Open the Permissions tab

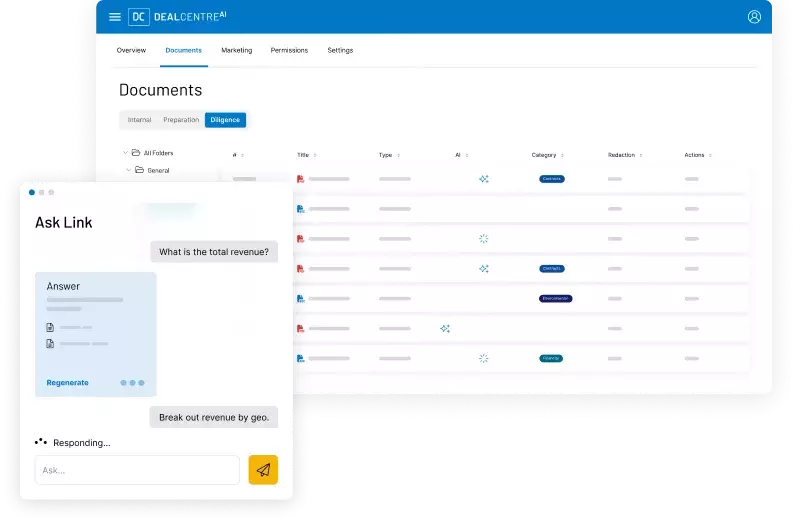coord(289,50)
